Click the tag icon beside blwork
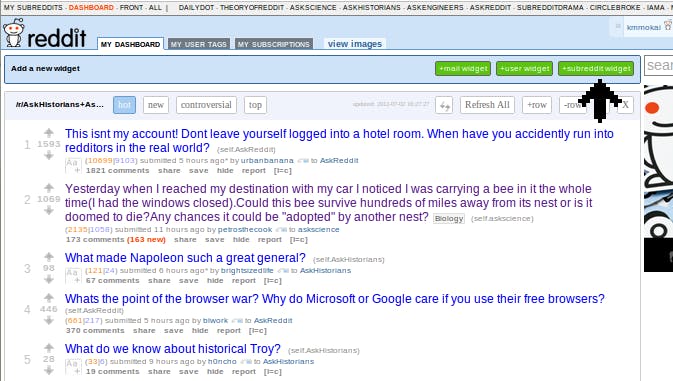The height and width of the screenshot is (381, 673). coord(237,321)
